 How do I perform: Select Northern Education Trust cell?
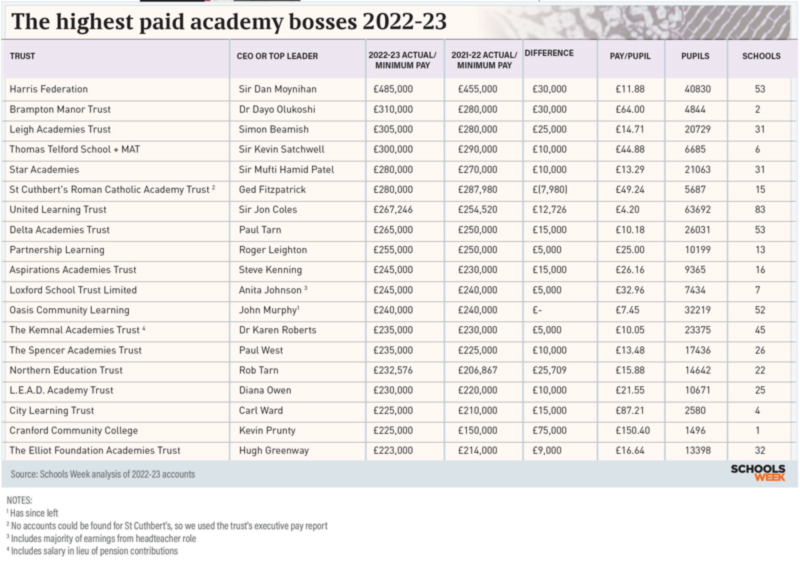(66, 370)
